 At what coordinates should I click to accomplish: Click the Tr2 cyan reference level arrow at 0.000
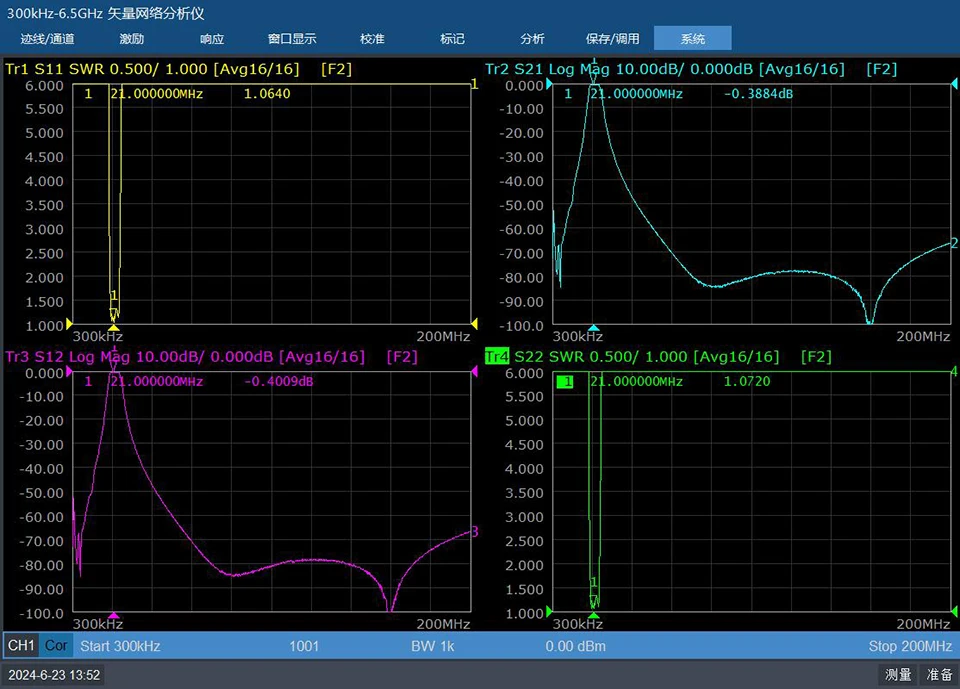(x=549, y=85)
